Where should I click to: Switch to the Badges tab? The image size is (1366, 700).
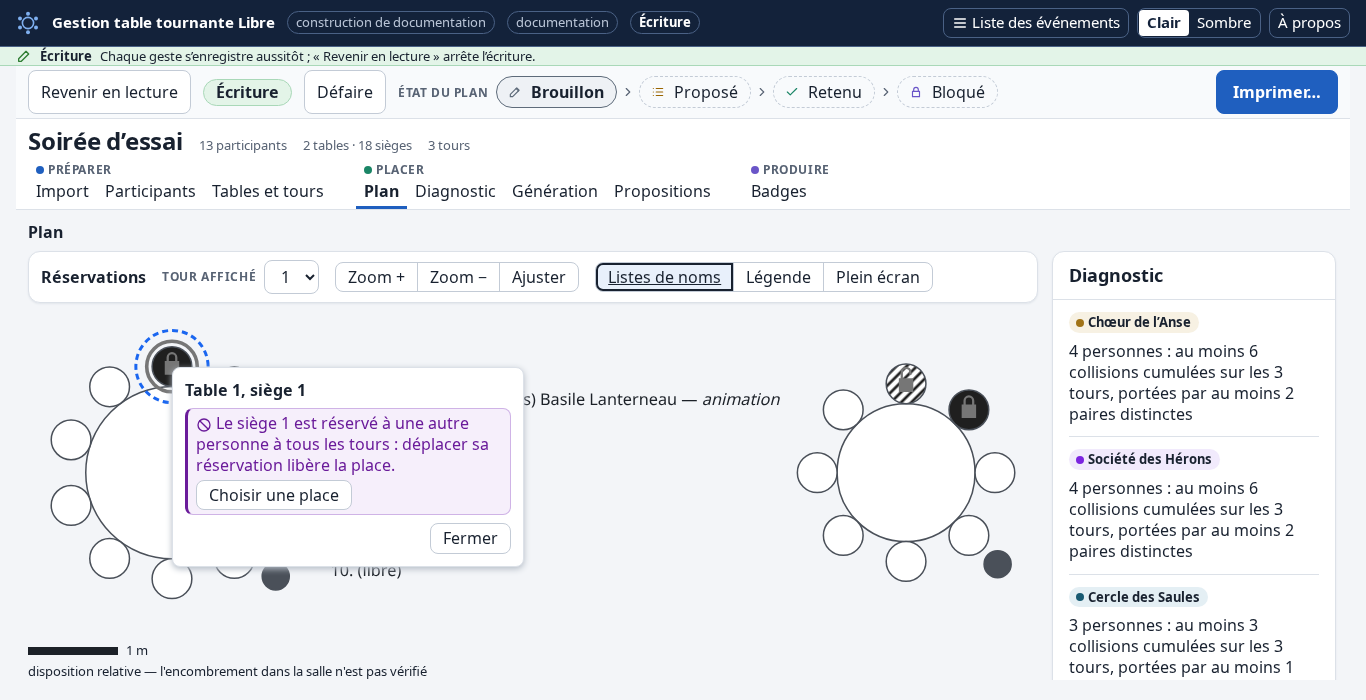pyautogui.click(x=779, y=191)
